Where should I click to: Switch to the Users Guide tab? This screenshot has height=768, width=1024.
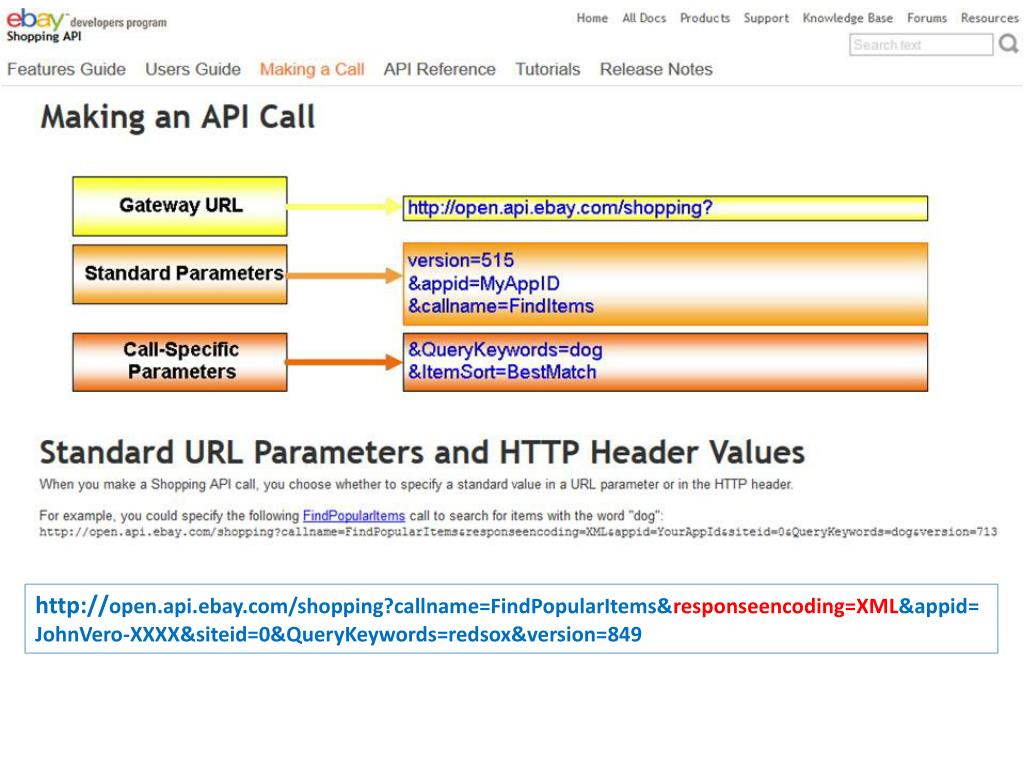click(x=193, y=69)
